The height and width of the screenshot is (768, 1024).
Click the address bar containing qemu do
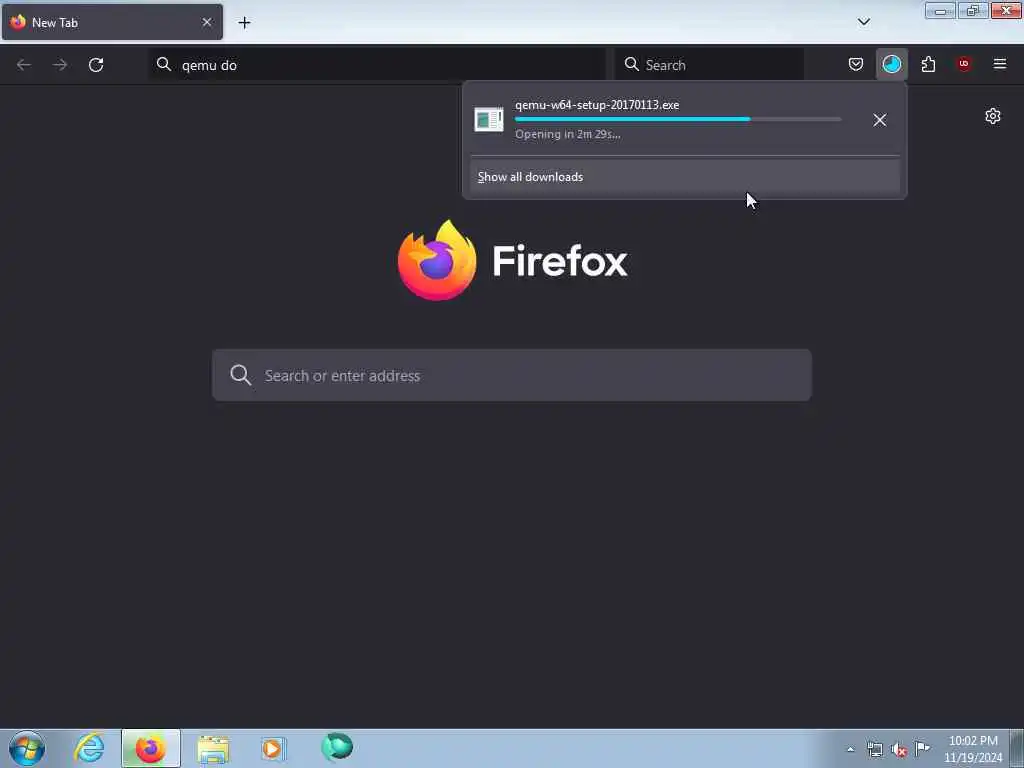point(377,65)
